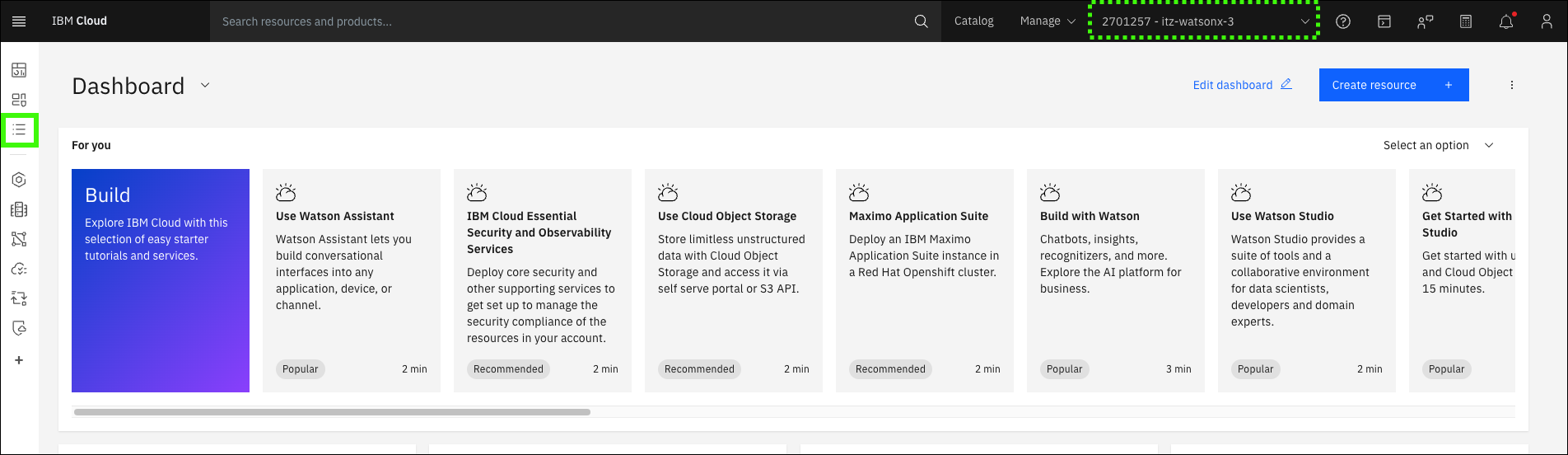Open dashboard overflow actions menu
Viewport: 1568px width, 455px height.
tap(1512, 85)
